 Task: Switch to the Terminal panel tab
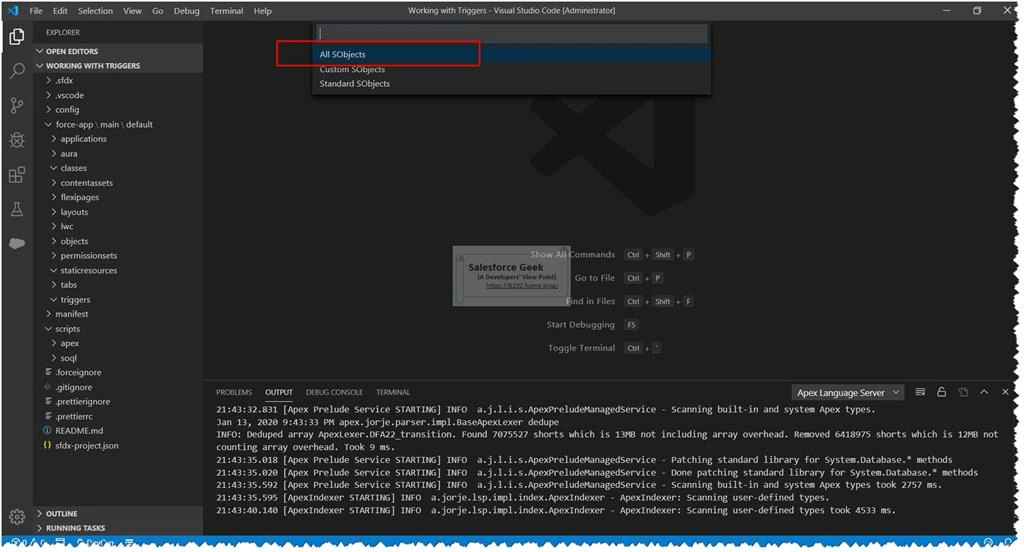[x=392, y=392]
